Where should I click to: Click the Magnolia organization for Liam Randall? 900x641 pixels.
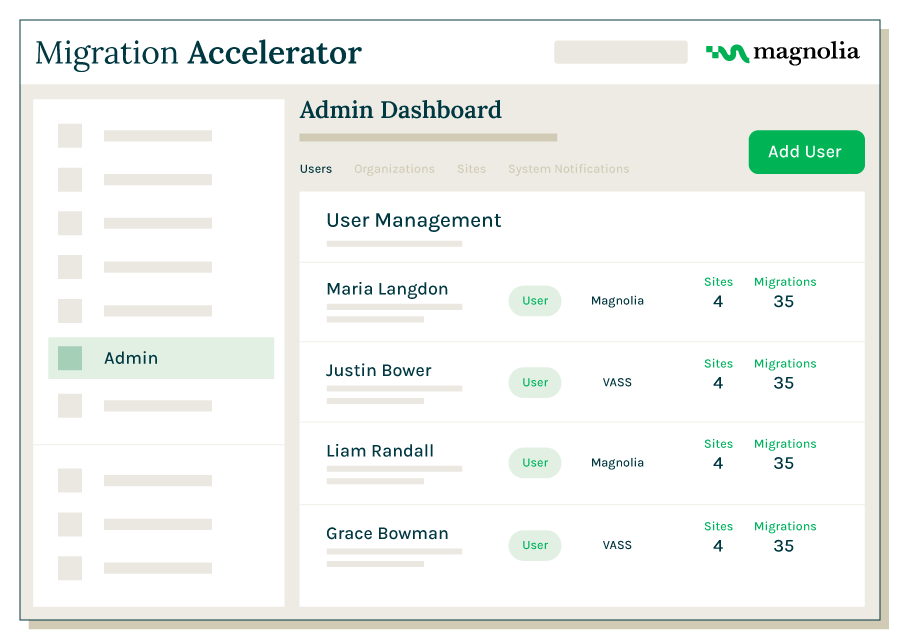617,463
